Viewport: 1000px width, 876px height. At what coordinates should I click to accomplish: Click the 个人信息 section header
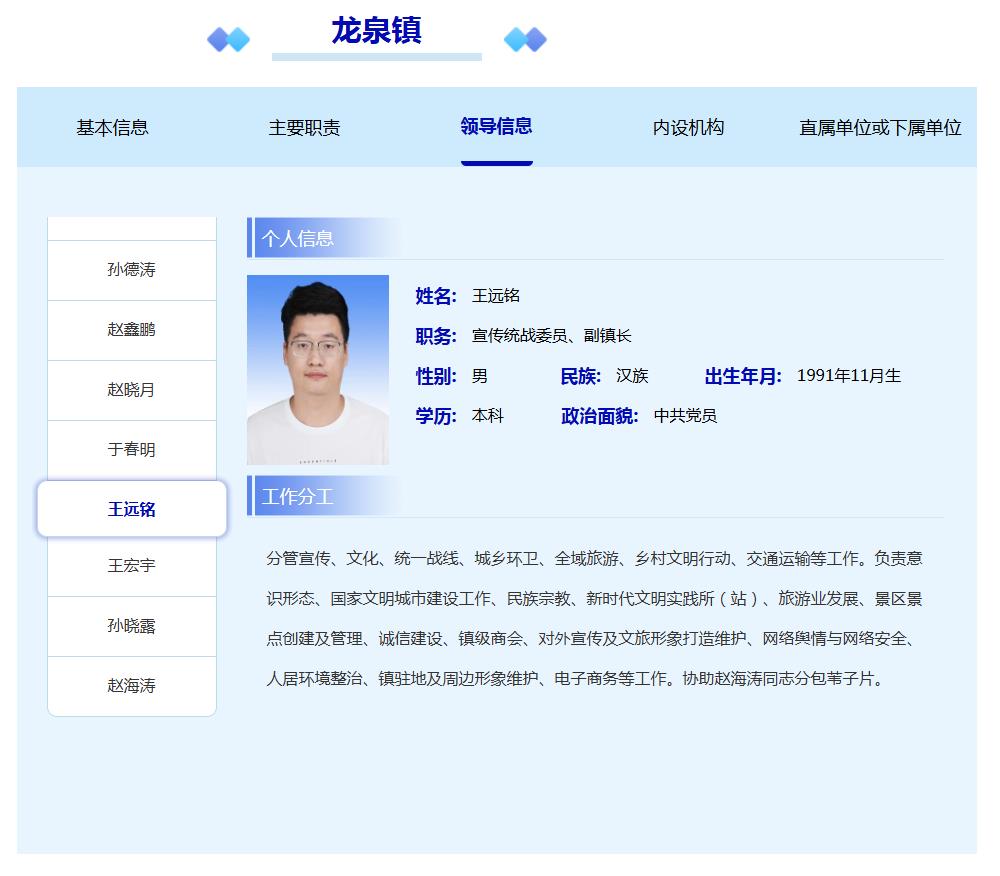[297, 238]
